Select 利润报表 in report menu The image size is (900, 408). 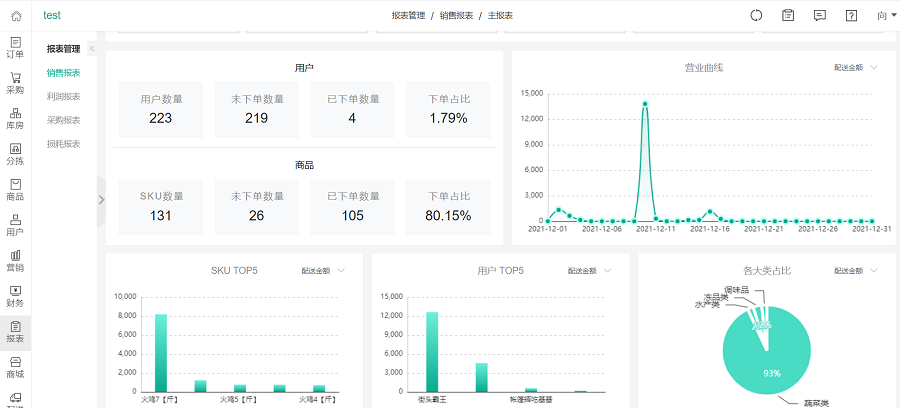pyautogui.click(x=63, y=96)
